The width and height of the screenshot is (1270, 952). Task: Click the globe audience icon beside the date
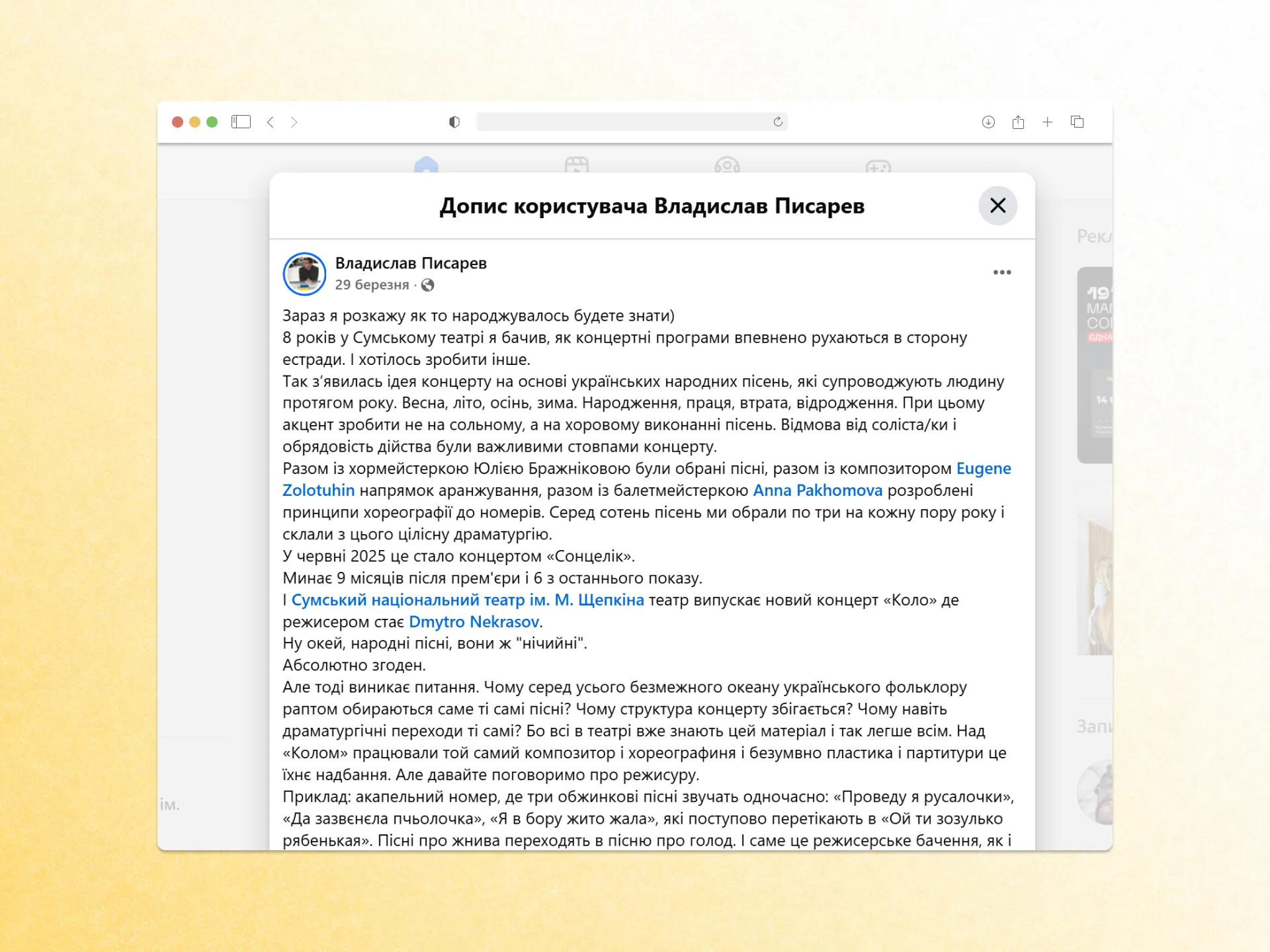pyautogui.click(x=429, y=285)
